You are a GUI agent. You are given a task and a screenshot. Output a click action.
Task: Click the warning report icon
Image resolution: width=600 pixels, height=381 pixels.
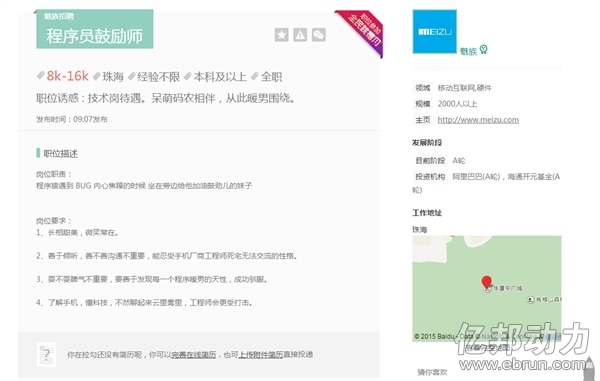(x=300, y=35)
